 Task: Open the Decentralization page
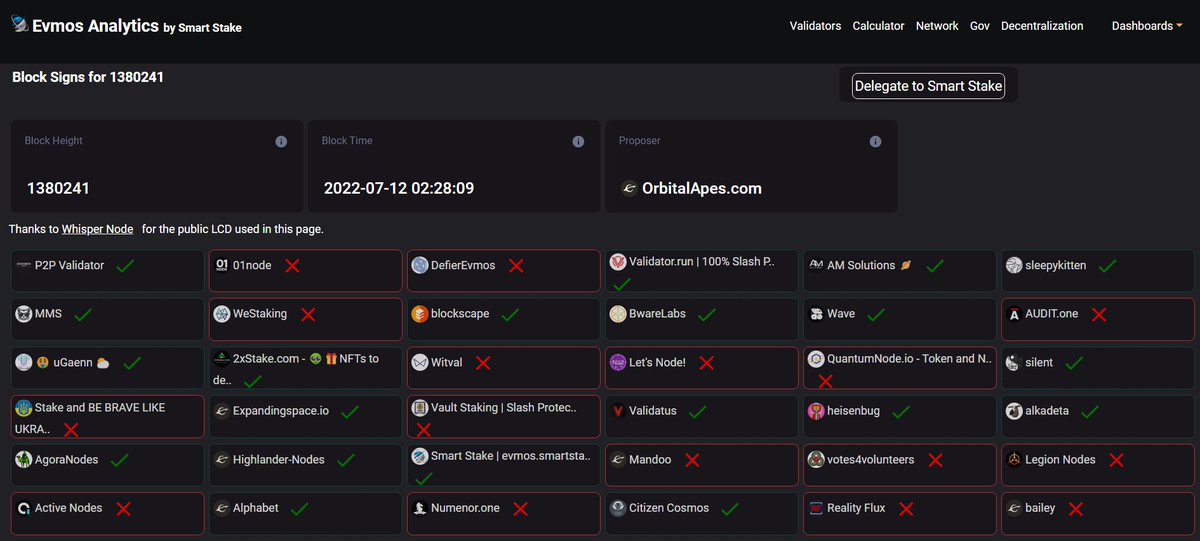coord(1042,26)
